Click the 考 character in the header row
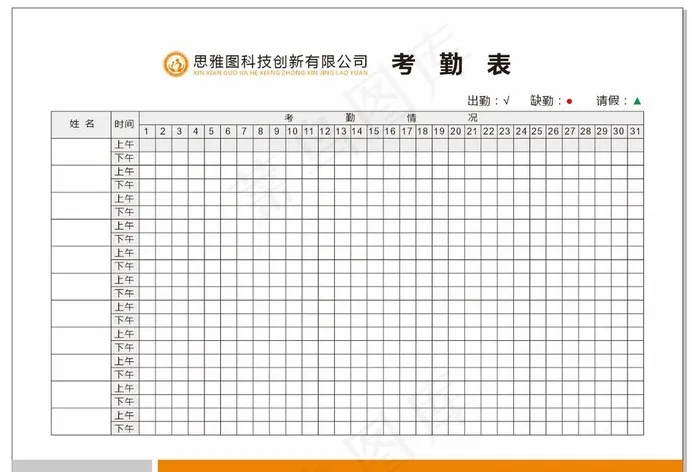The height and width of the screenshot is (472, 700). click(x=289, y=118)
